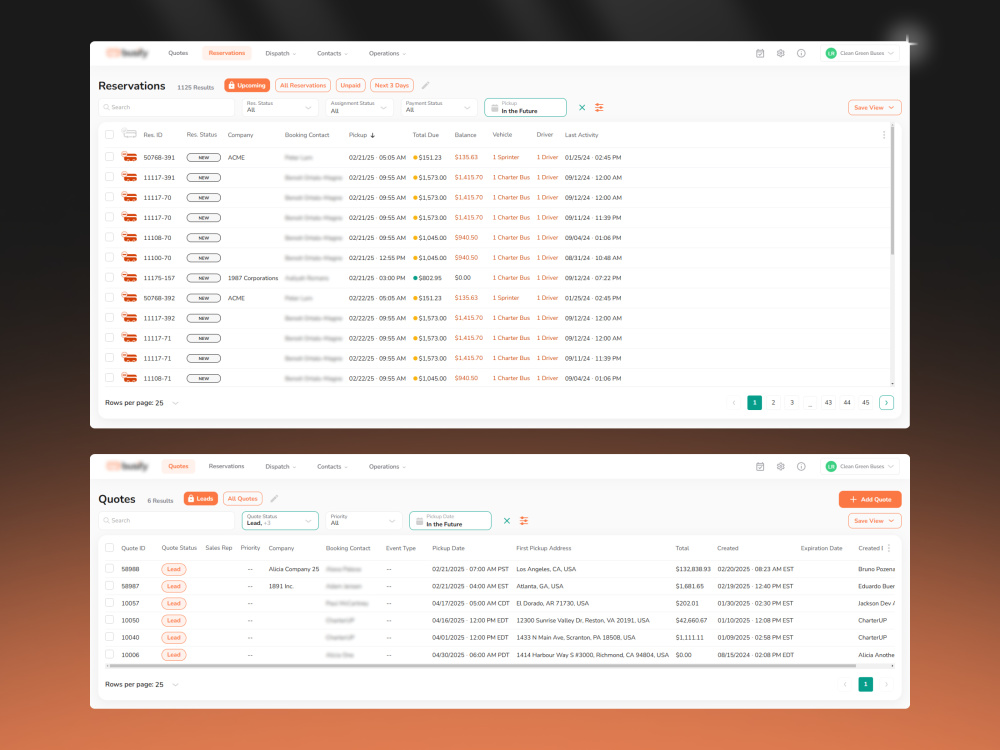Open the Assignment Status filter dropdown
This screenshot has height=750, width=1000.
pos(359,108)
